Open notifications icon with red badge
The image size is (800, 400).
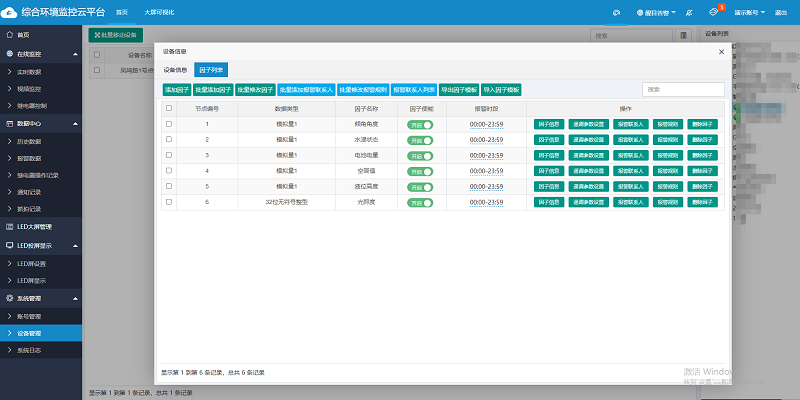(714, 12)
